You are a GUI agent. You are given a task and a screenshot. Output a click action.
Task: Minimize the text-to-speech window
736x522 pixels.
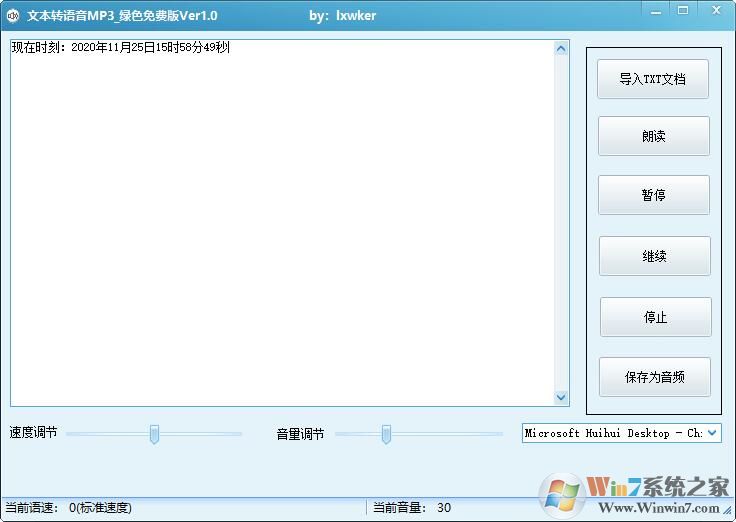[656, 11]
